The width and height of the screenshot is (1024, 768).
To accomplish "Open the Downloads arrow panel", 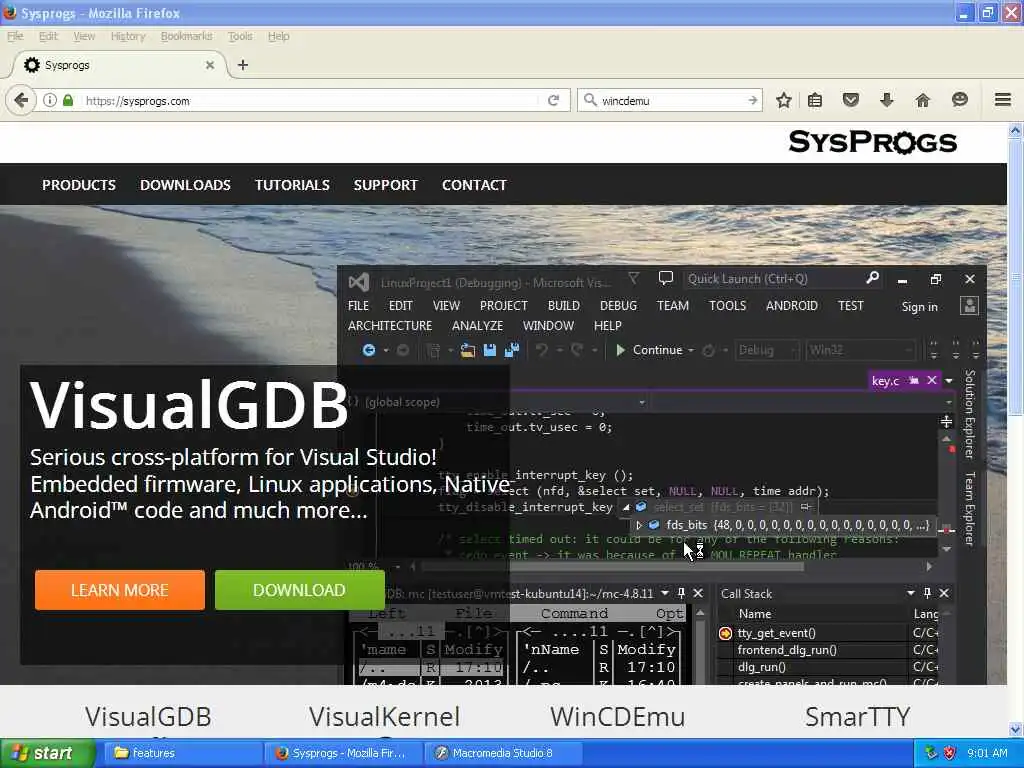I will [886, 100].
